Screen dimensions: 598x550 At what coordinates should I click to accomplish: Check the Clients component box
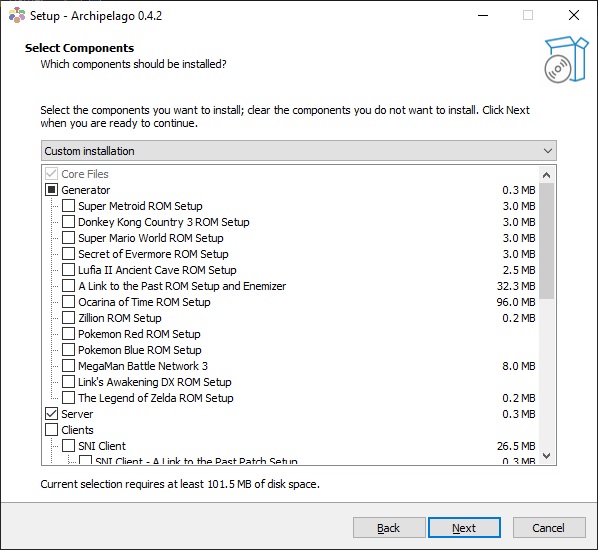[x=51, y=429]
